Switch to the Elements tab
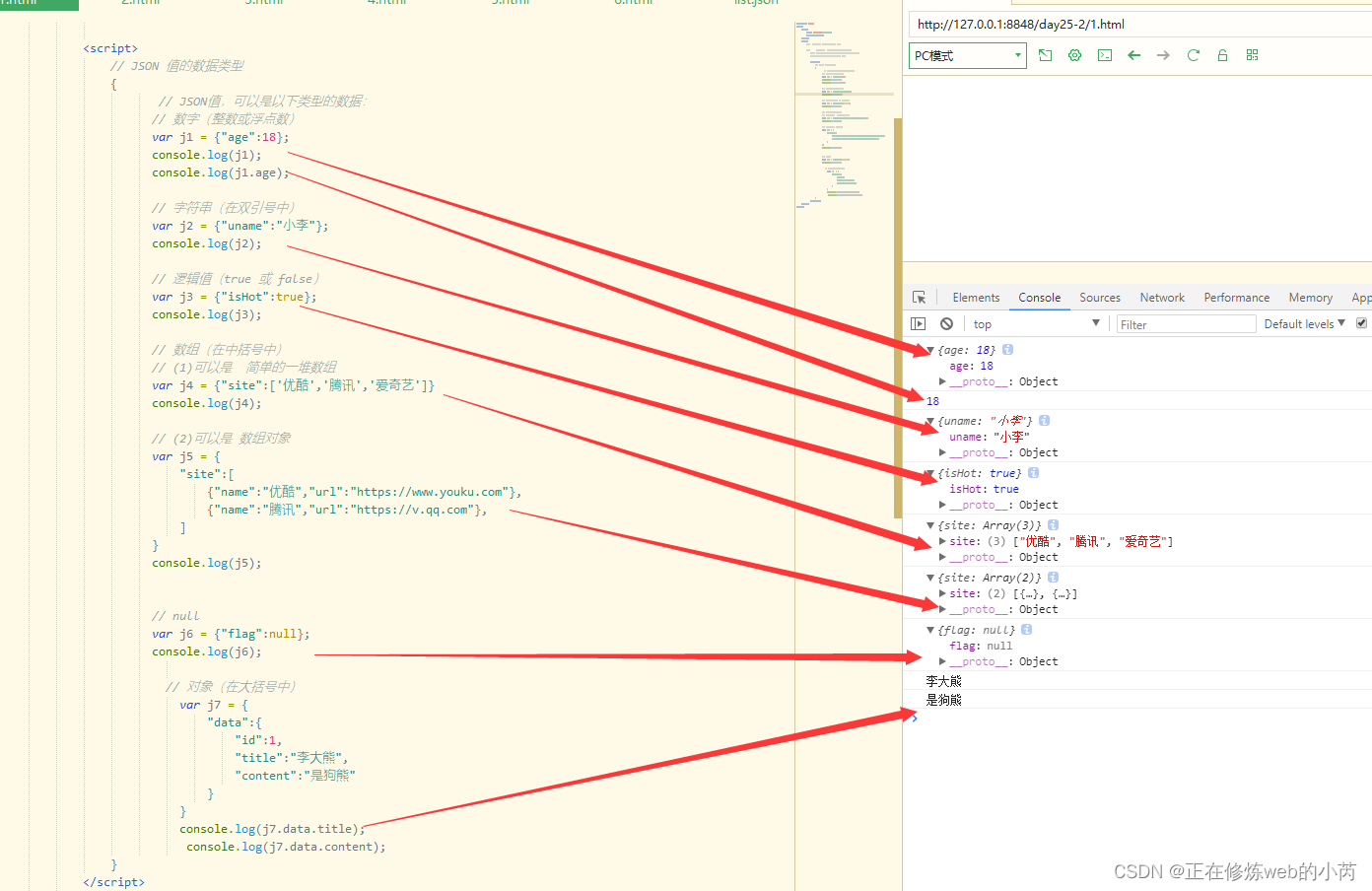 [976, 298]
